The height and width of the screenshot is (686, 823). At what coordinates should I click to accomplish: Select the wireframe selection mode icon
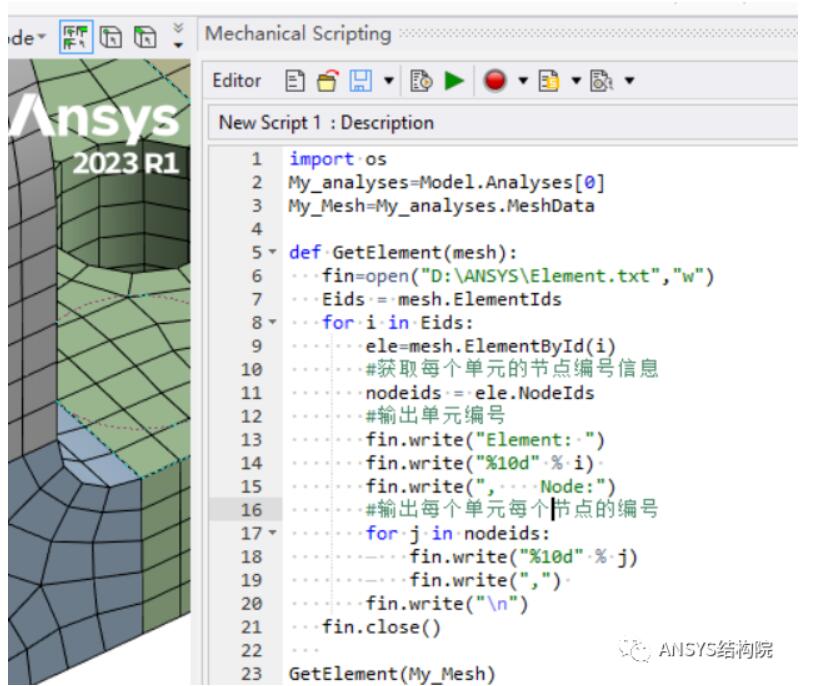78,38
